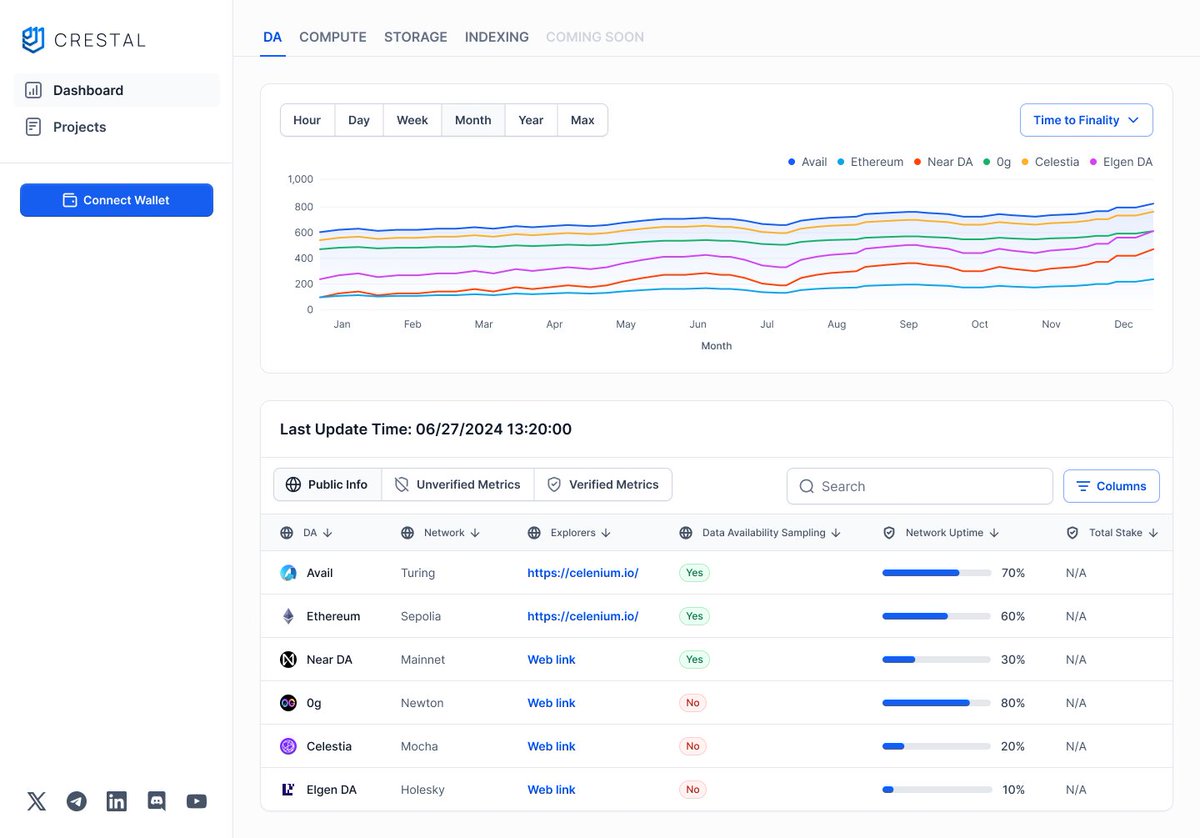Click the 0g logo in table

[288, 703]
